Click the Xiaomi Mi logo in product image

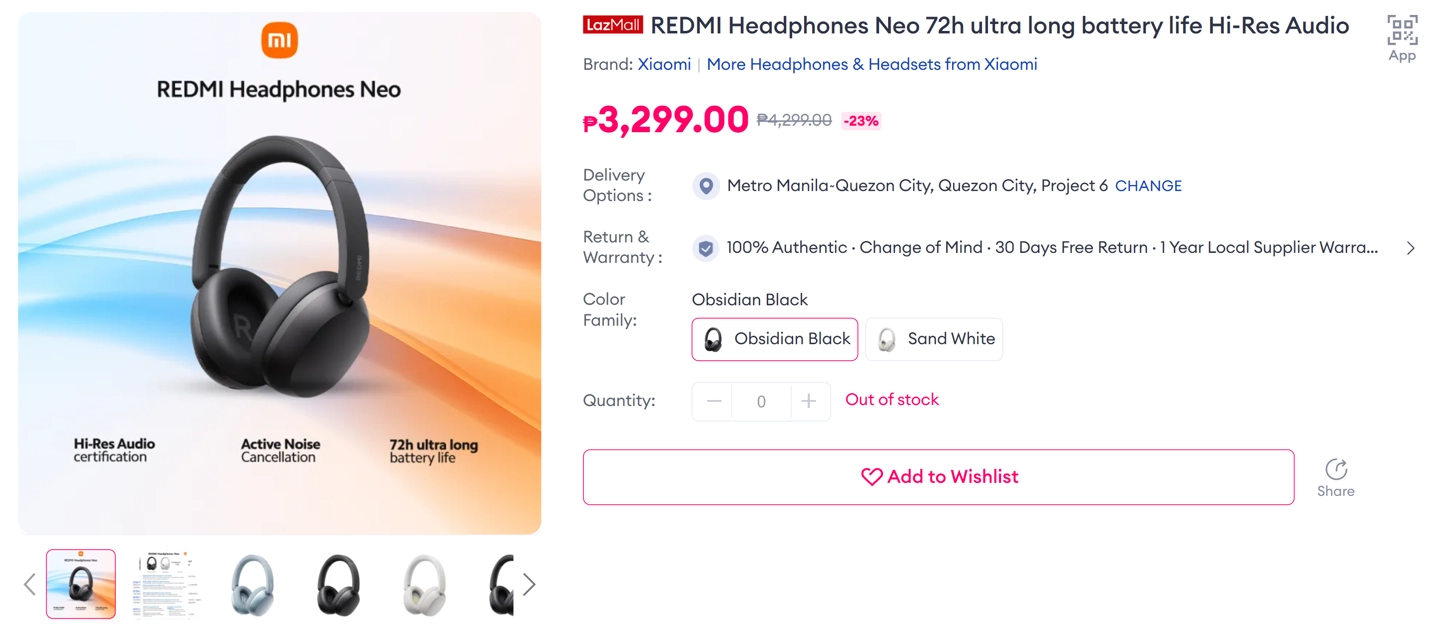pyautogui.click(x=280, y=41)
